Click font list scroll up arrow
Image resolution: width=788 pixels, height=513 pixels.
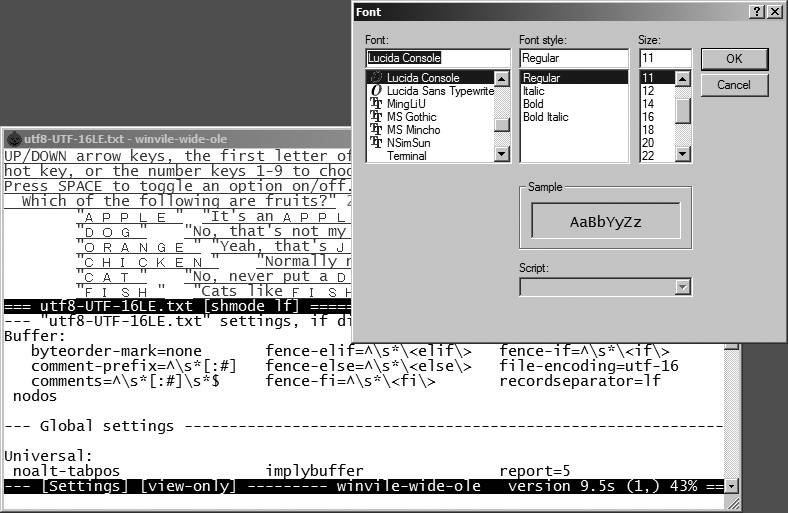[502, 78]
